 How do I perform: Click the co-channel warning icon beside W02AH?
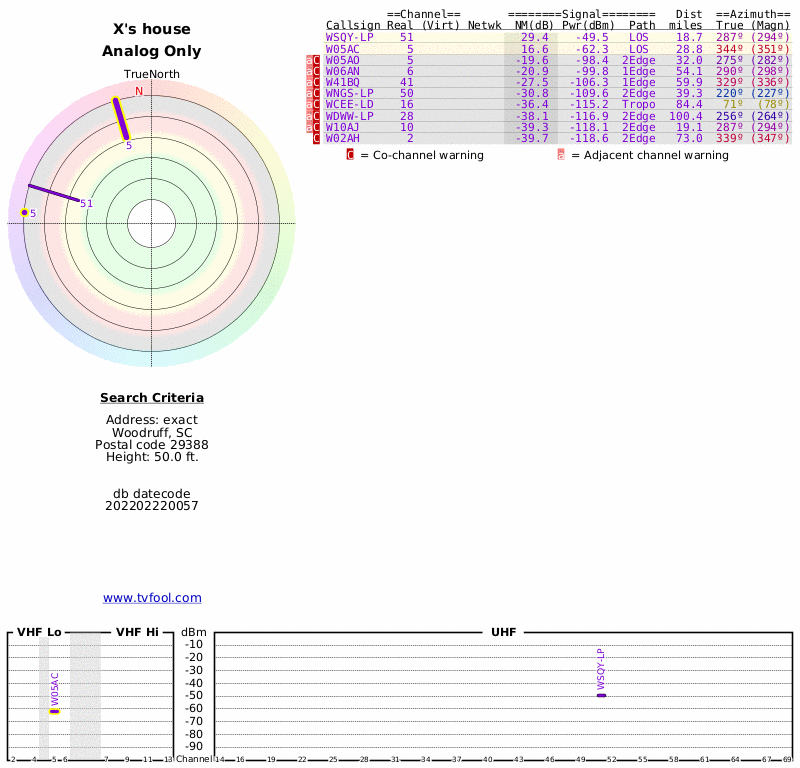point(317,138)
